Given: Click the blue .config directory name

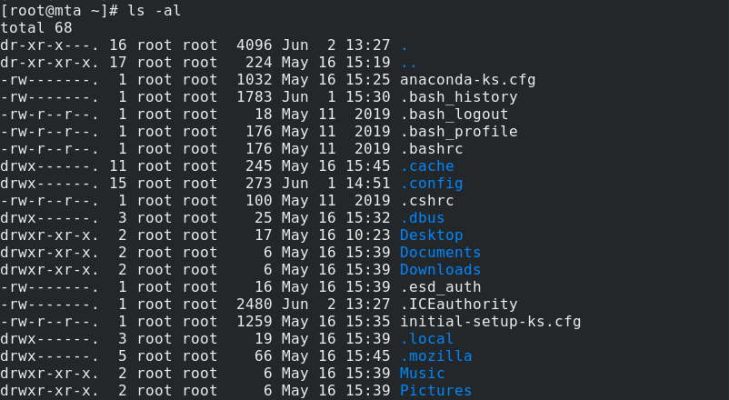Looking at the screenshot, I should [431, 184].
